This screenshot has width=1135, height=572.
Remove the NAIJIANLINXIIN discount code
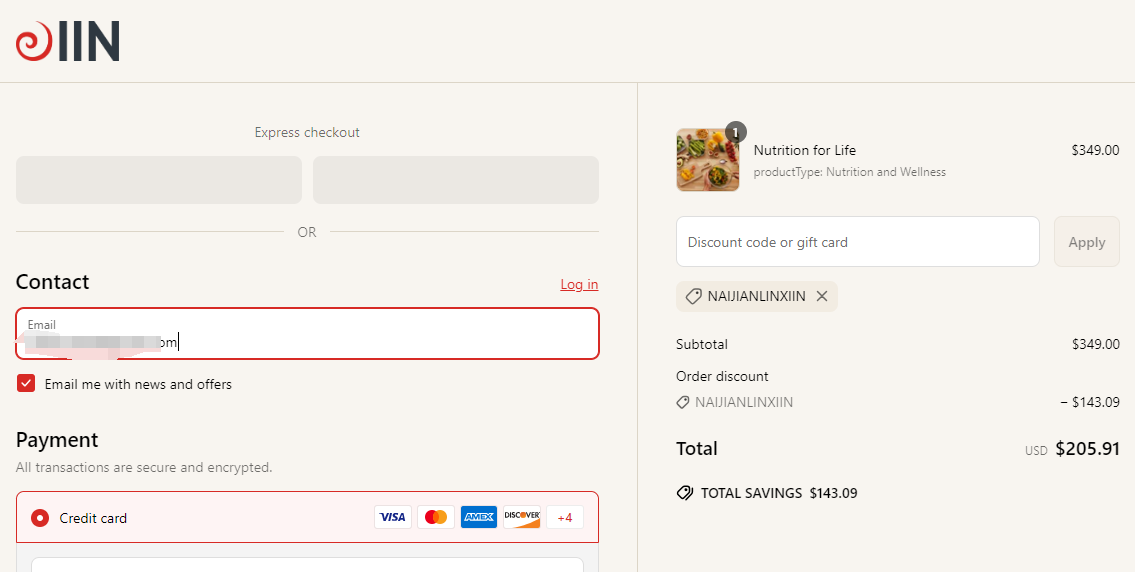pos(822,296)
